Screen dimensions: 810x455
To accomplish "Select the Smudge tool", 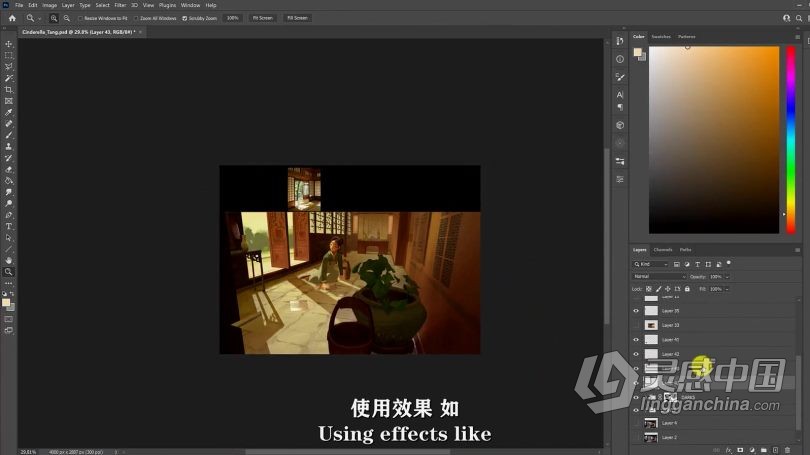I will (9, 192).
